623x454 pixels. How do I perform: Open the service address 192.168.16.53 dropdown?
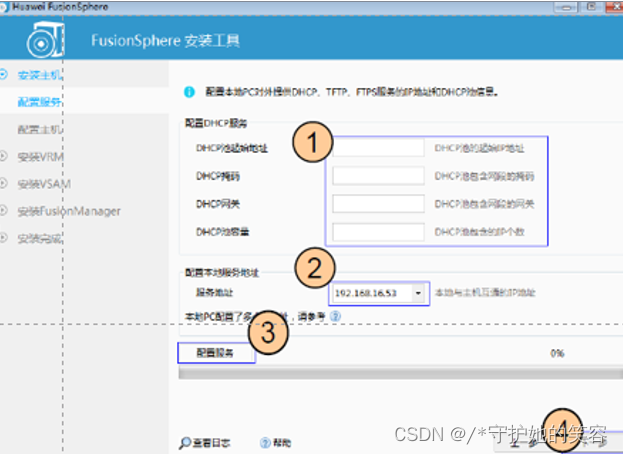tap(418, 293)
